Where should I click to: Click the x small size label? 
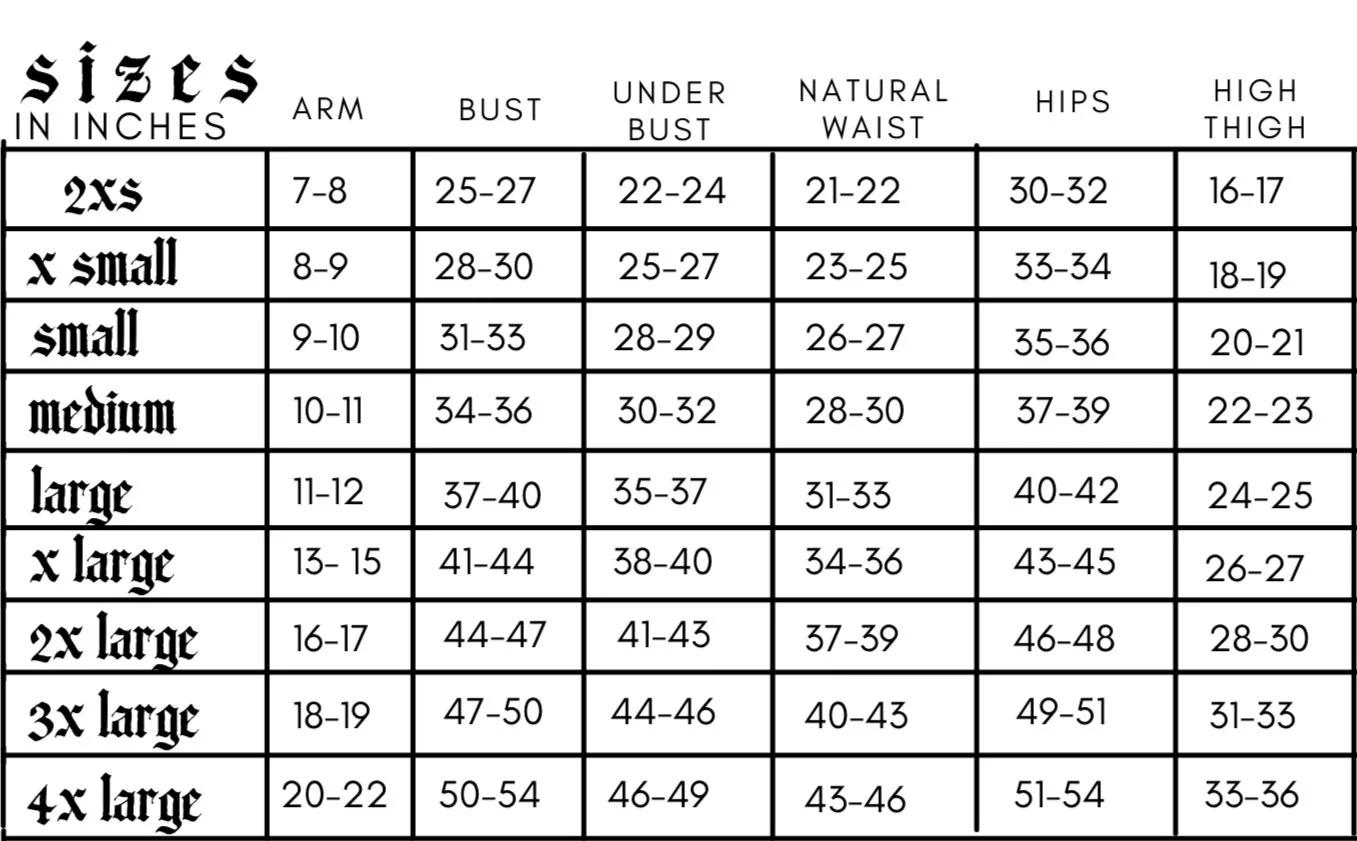[103, 263]
